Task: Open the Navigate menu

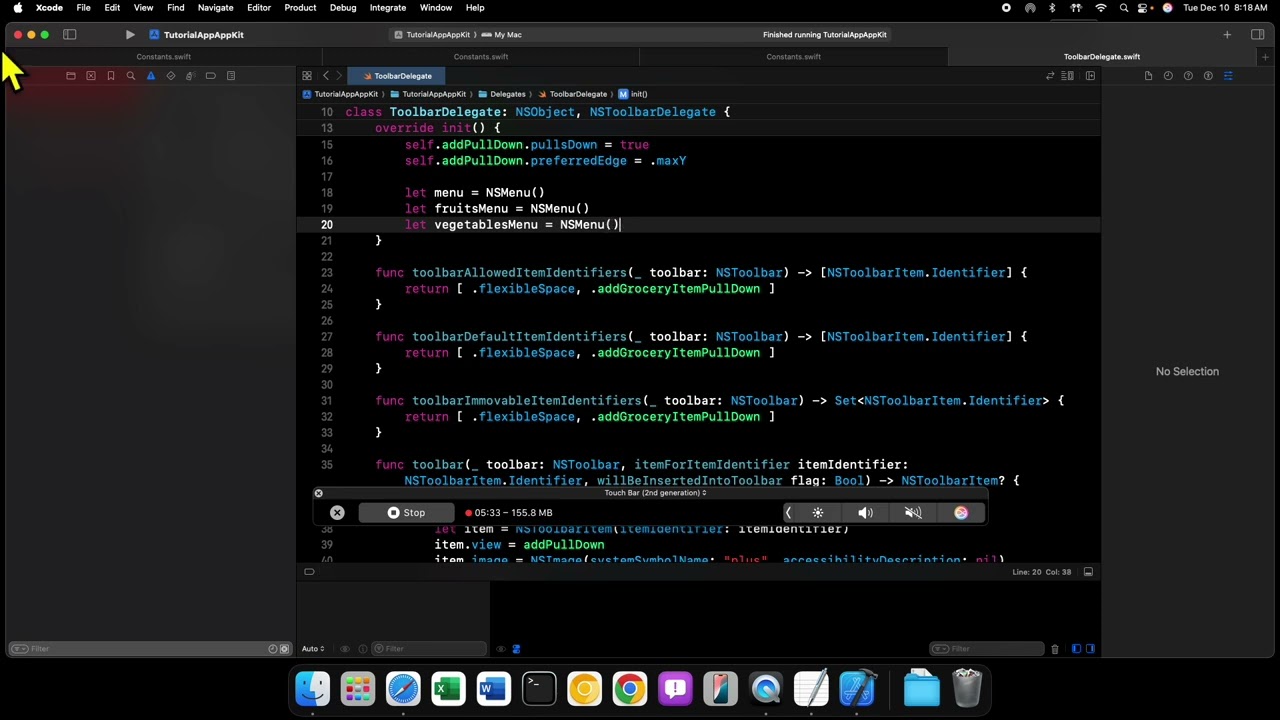Action: [x=215, y=8]
